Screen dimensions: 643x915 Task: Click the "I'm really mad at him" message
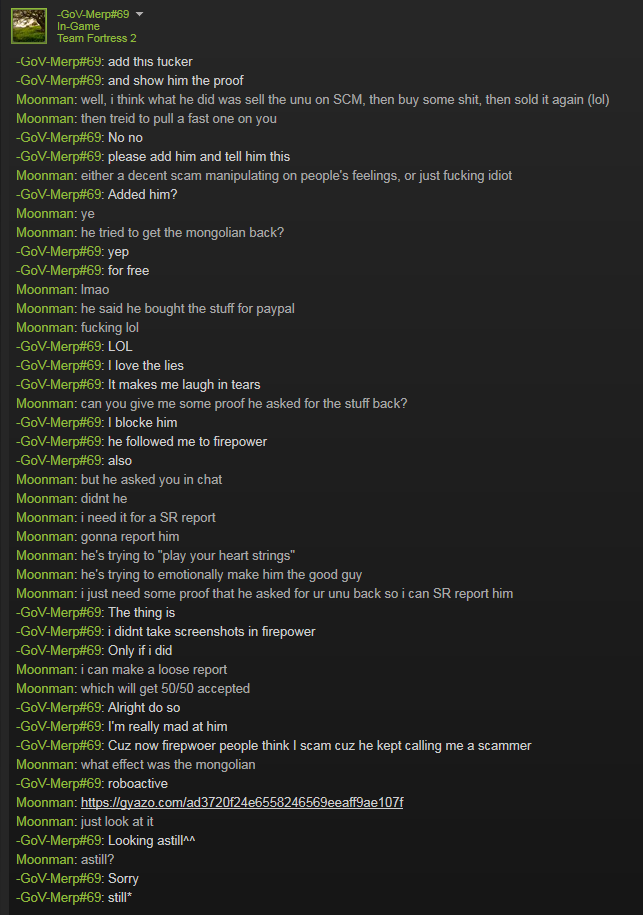[167, 727]
